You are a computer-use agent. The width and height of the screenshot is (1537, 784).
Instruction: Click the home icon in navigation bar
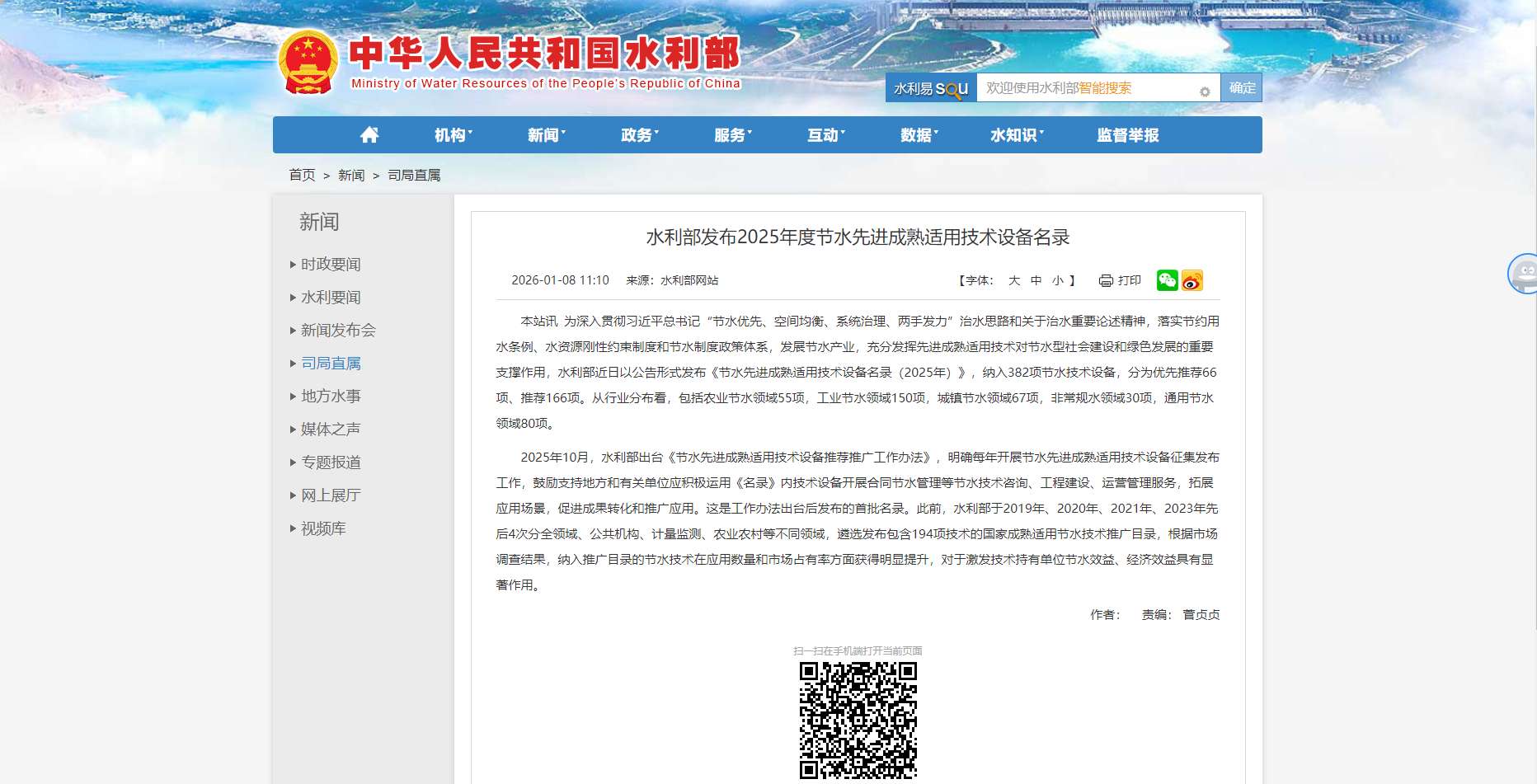coord(369,135)
